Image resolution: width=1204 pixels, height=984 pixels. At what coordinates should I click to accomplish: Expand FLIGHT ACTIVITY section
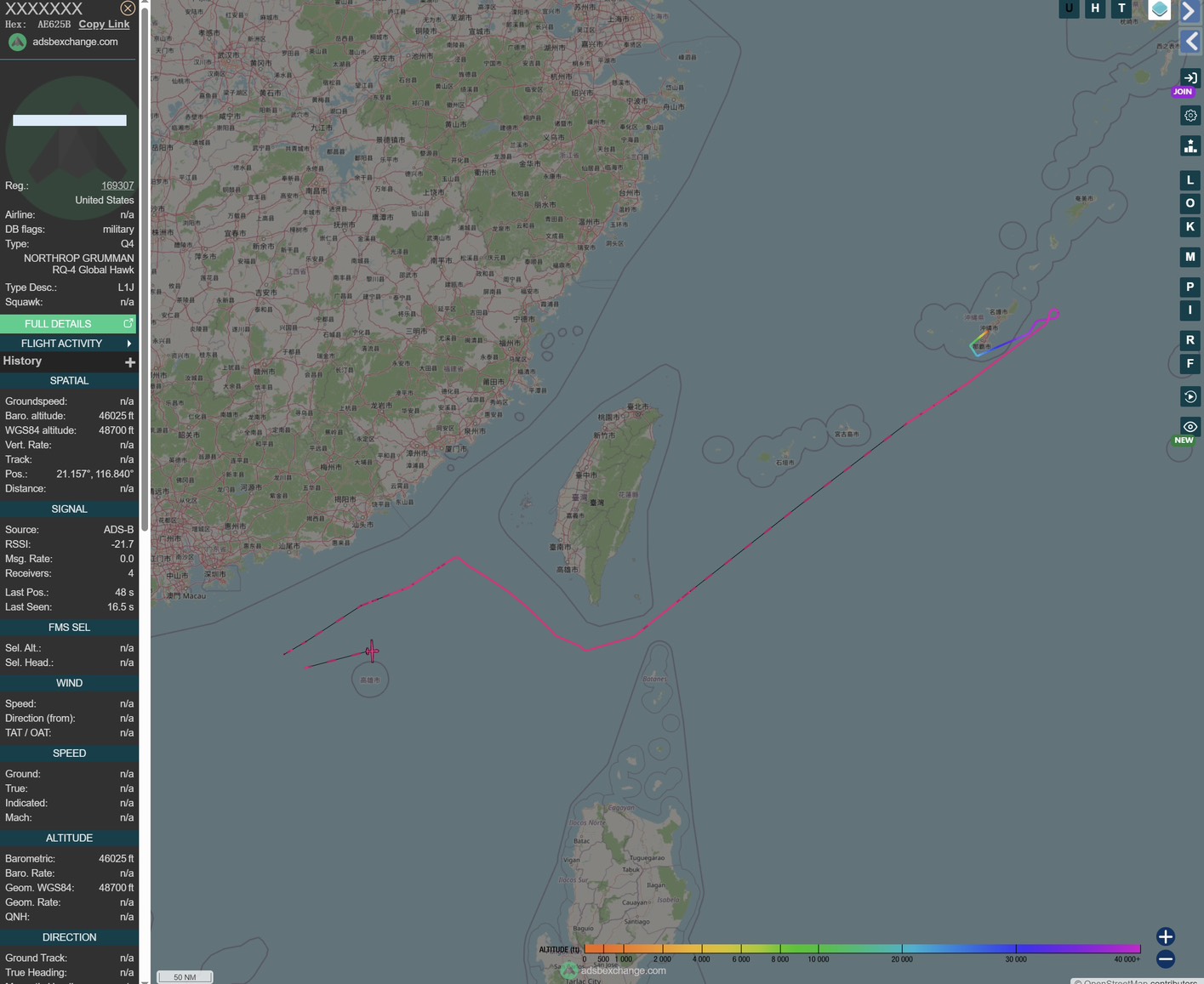(x=68, y=344)
